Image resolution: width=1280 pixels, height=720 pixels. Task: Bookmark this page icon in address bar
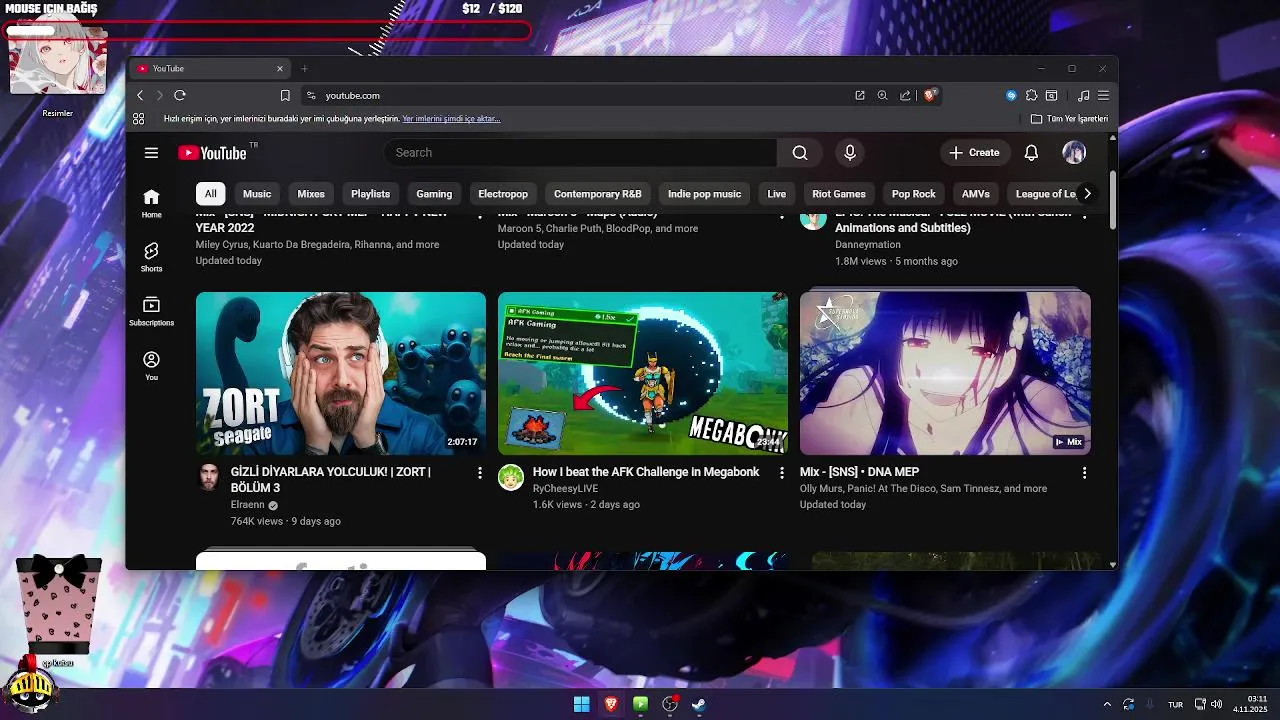pos(285,95)
